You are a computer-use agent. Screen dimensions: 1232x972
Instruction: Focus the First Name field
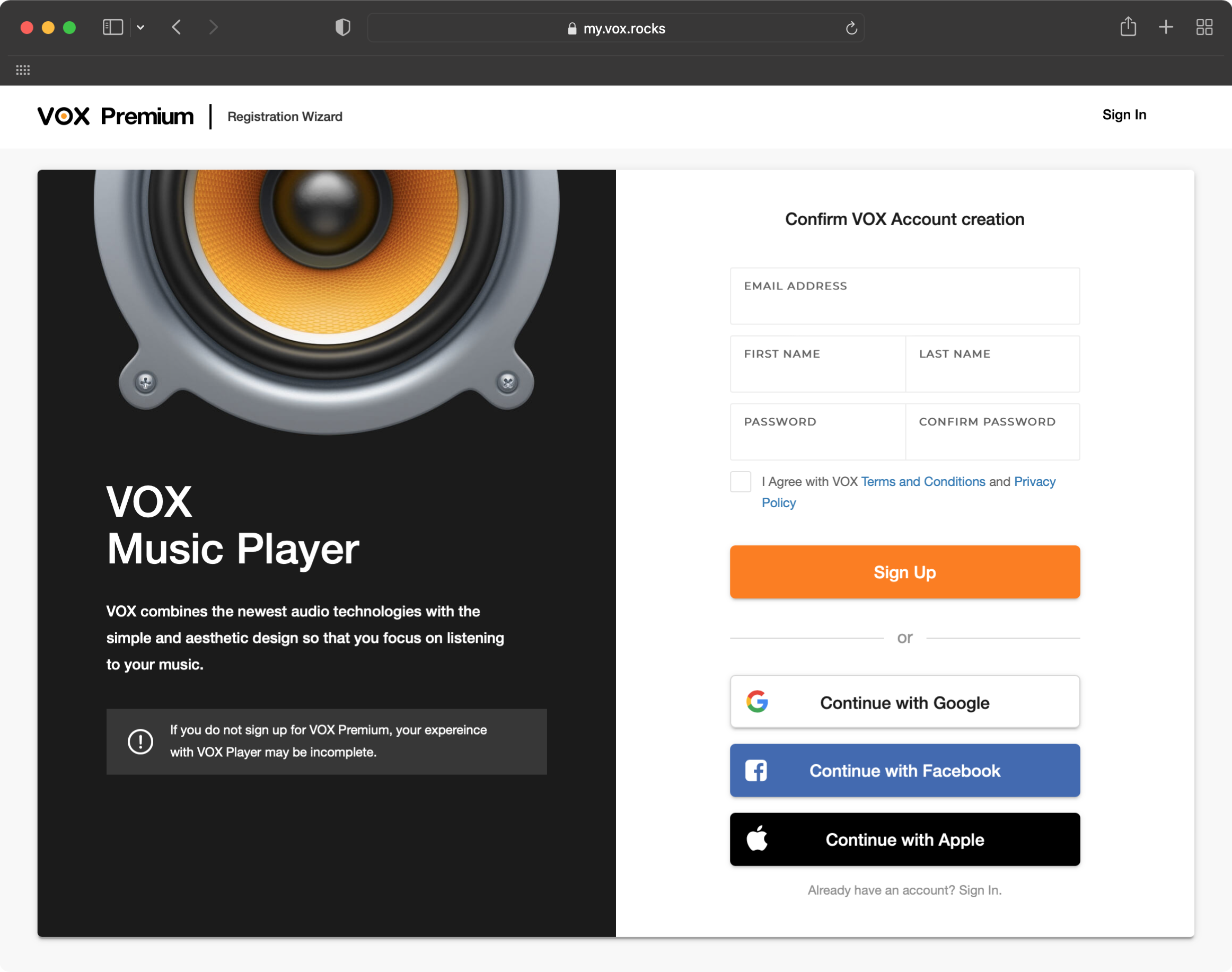pyautogui.click(x=817, y=364)
